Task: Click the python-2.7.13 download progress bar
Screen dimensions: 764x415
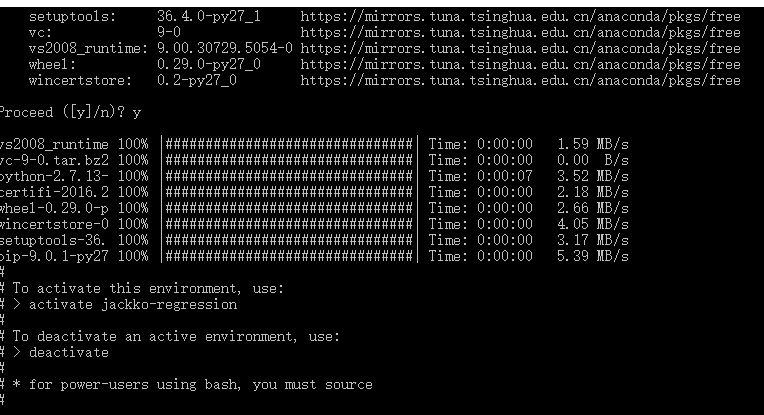Action: tap(289, 176)
